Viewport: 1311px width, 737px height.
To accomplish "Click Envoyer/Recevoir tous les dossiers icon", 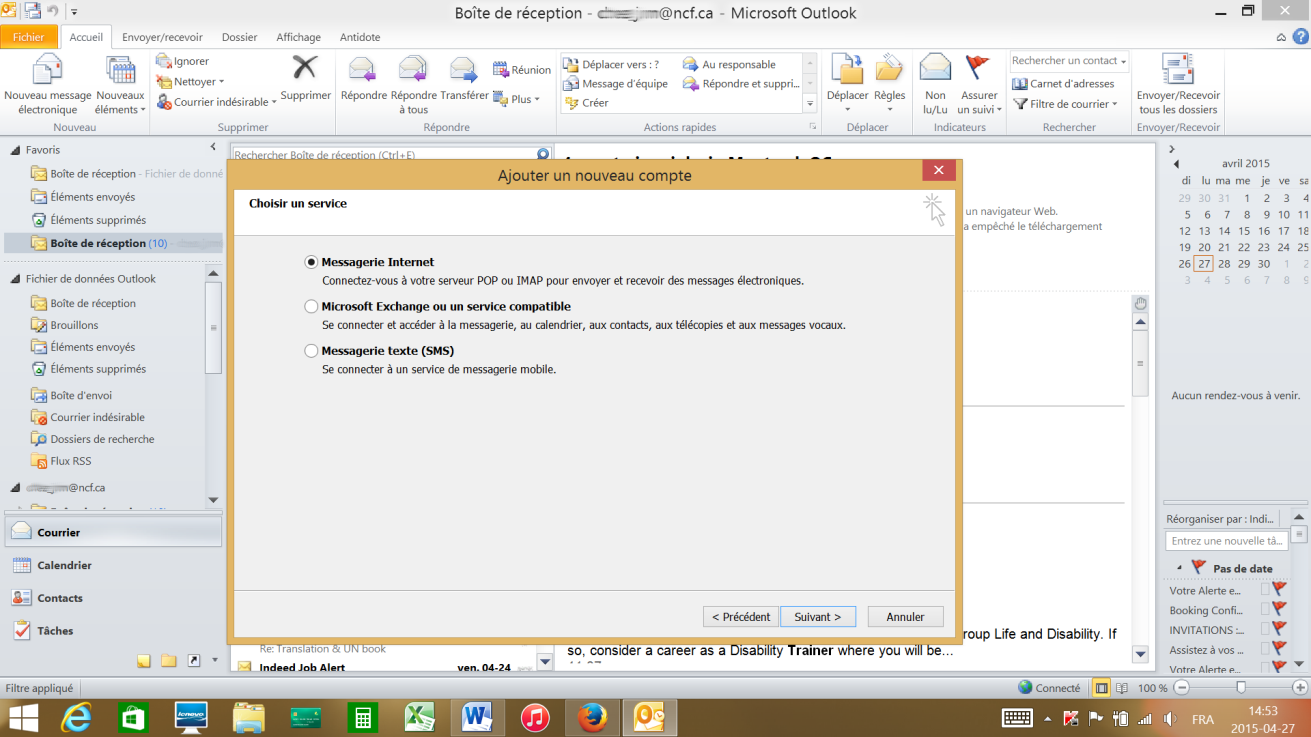I will coord(1178,71).
